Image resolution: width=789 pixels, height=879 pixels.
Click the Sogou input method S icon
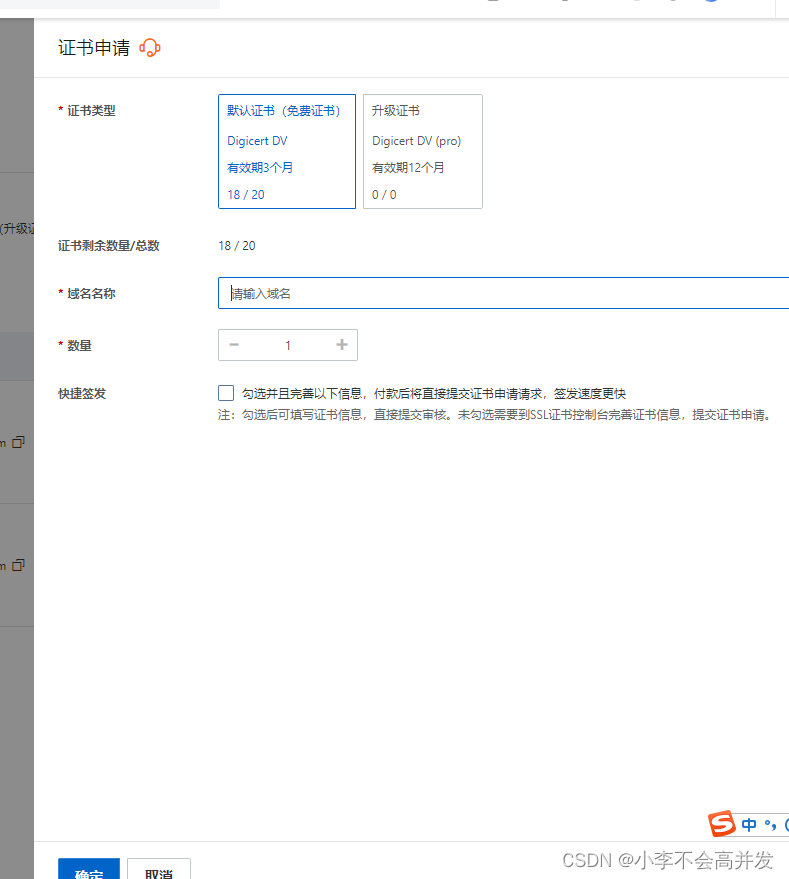coord(722,824)
